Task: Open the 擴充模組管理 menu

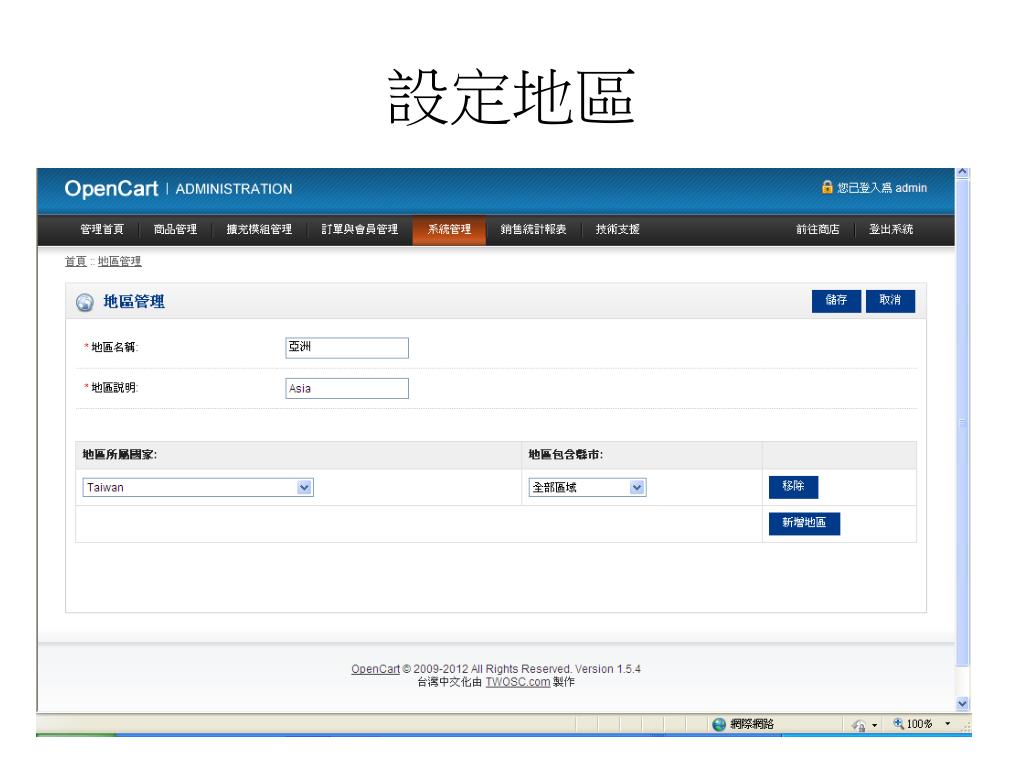Action: (x=259, y=229)
